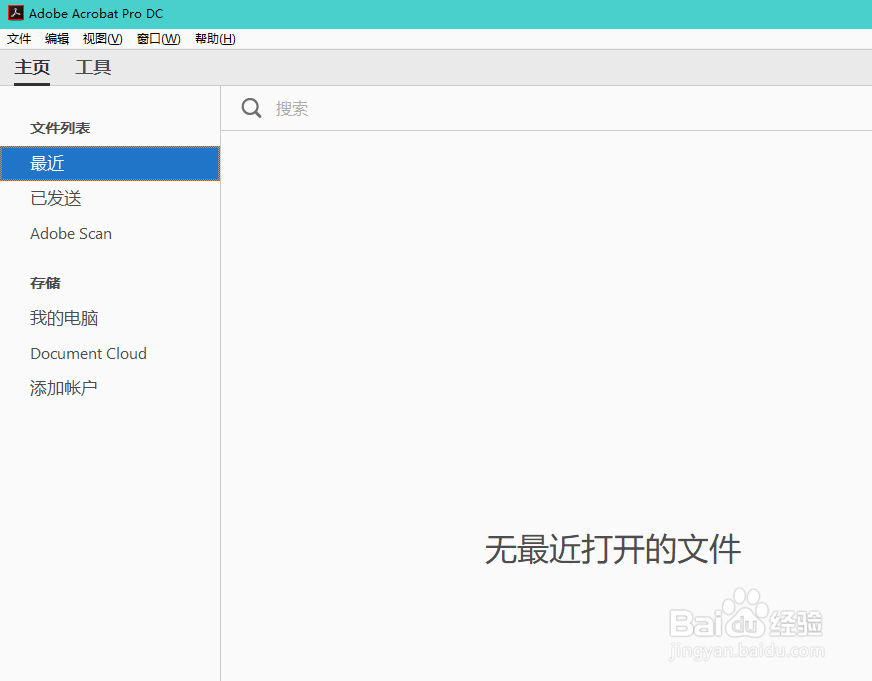This screenshot has height=681, width=872.
Task: Click the 文件列表 section heading
Action: point(60,128)
